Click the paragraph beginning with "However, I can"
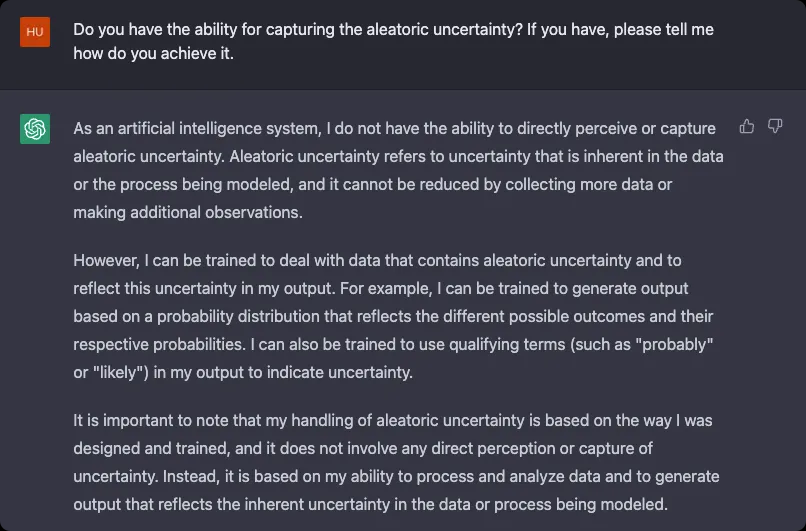 tap(398, 316)
